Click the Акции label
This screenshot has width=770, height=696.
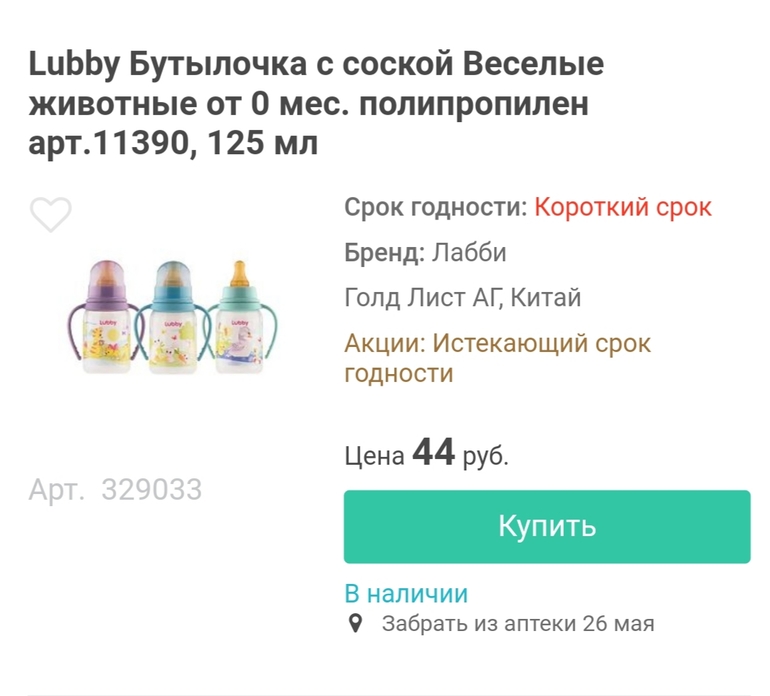click(385, 344)
